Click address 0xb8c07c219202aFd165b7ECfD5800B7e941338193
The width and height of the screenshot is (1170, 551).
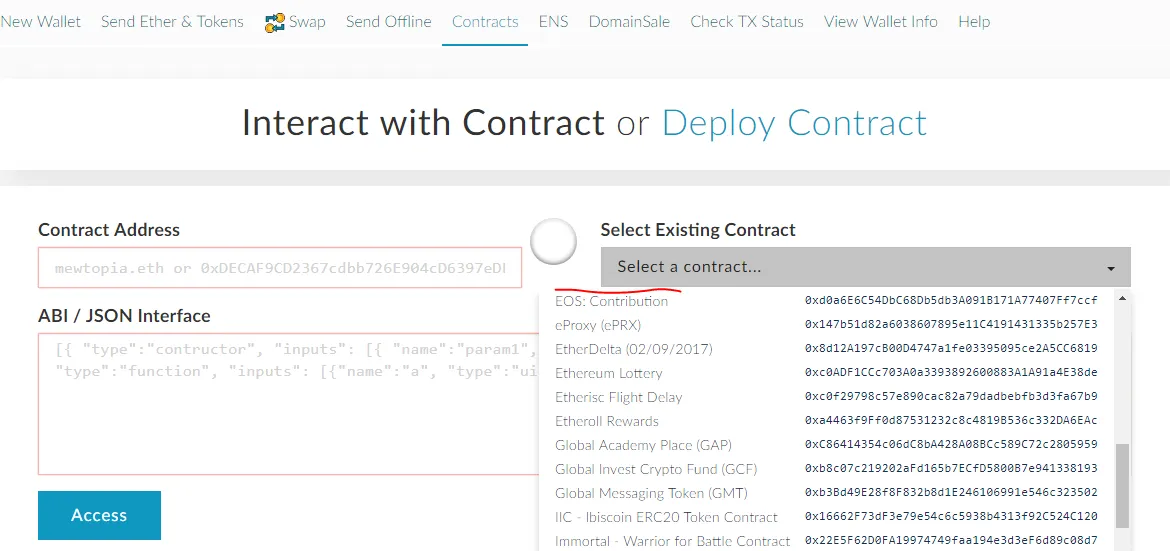tap(951, 469)
